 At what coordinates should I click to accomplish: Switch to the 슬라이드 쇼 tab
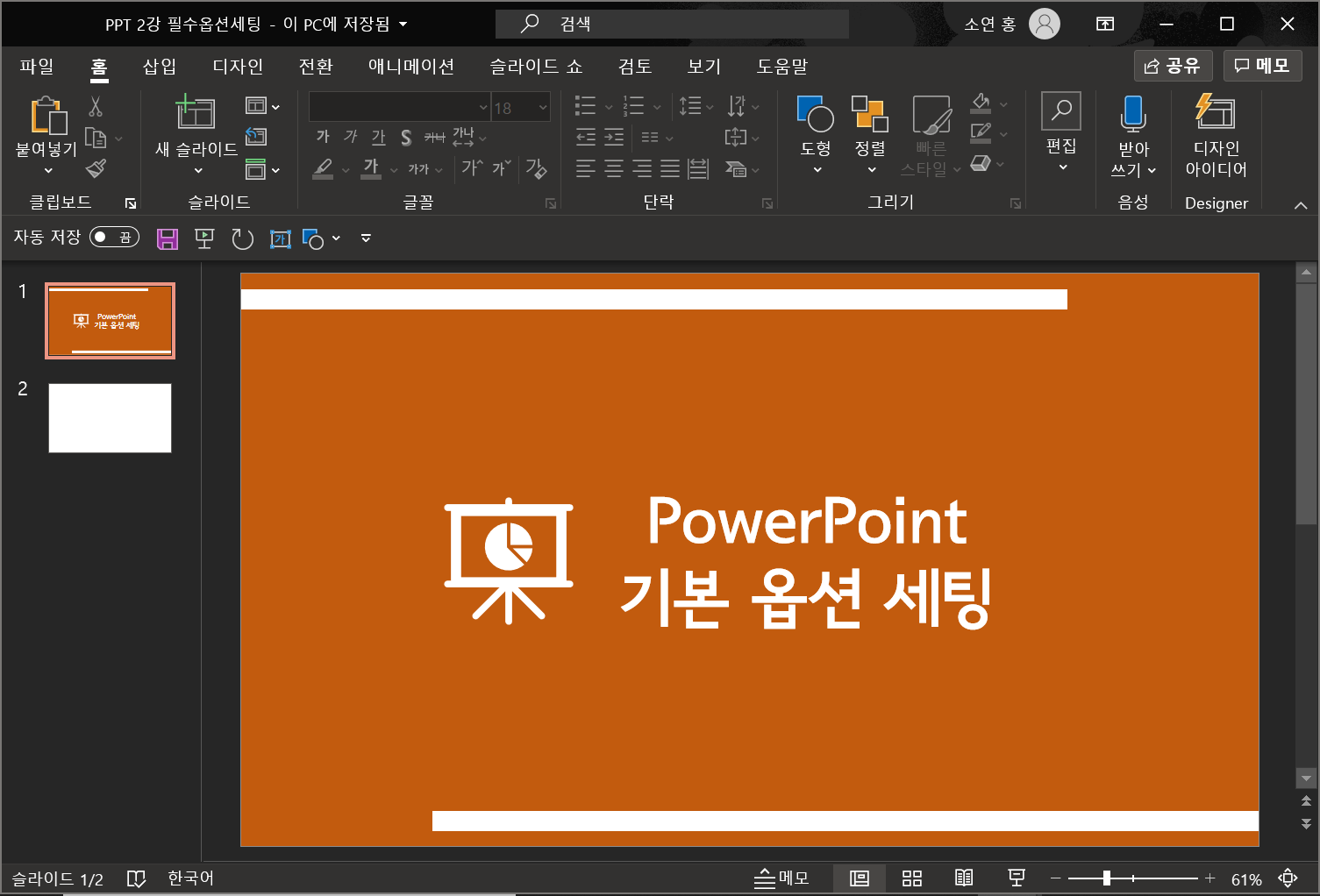(536, 67)
